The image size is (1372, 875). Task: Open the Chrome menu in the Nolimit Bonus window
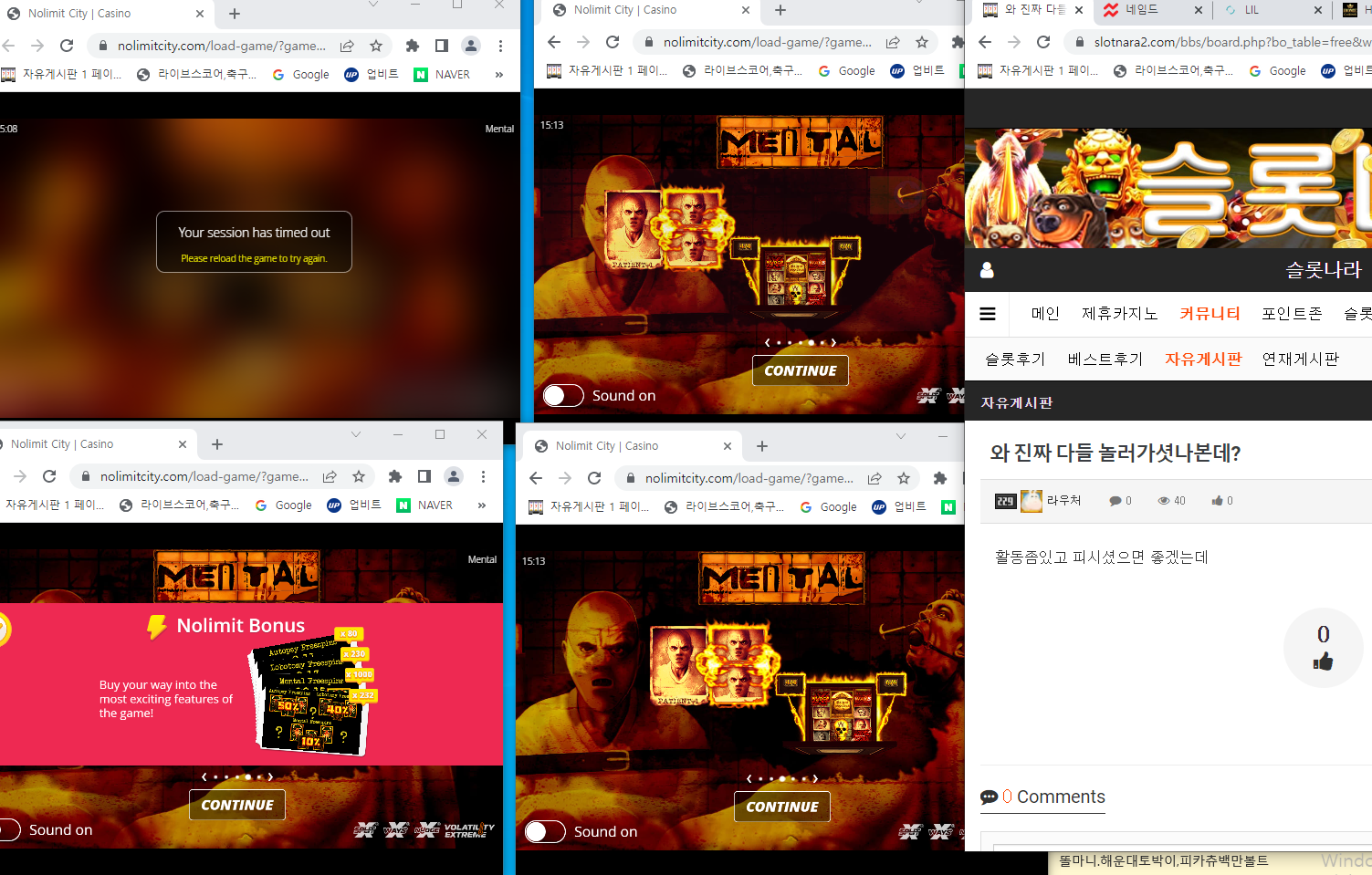coord(484,476)
